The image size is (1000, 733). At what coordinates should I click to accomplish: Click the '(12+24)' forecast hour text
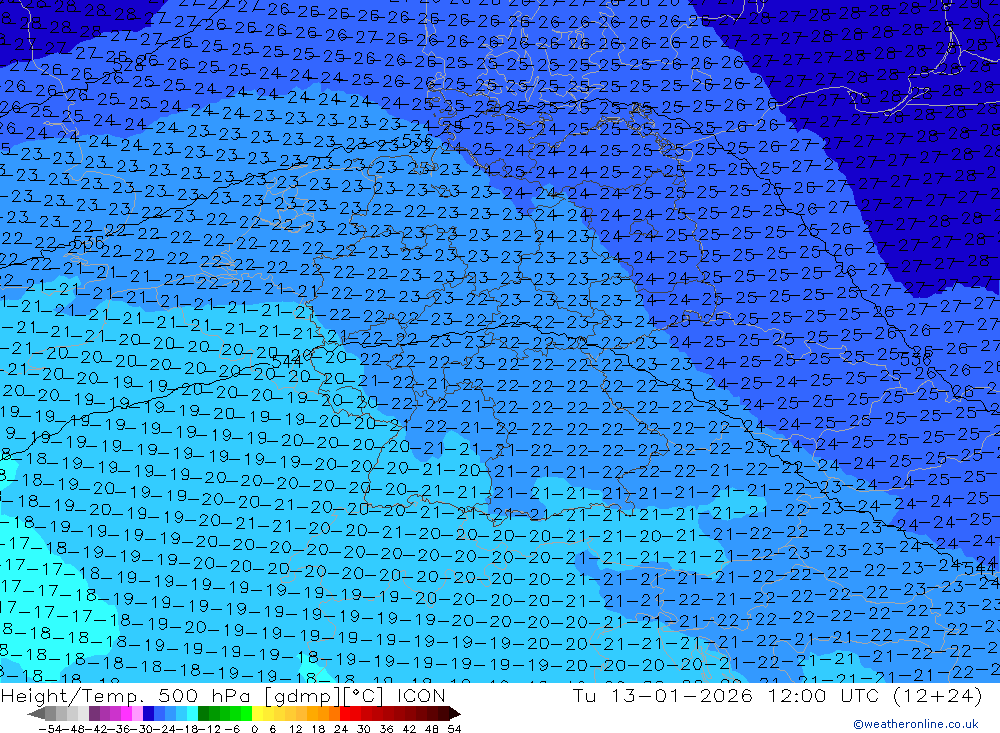[x=938, y=695]
